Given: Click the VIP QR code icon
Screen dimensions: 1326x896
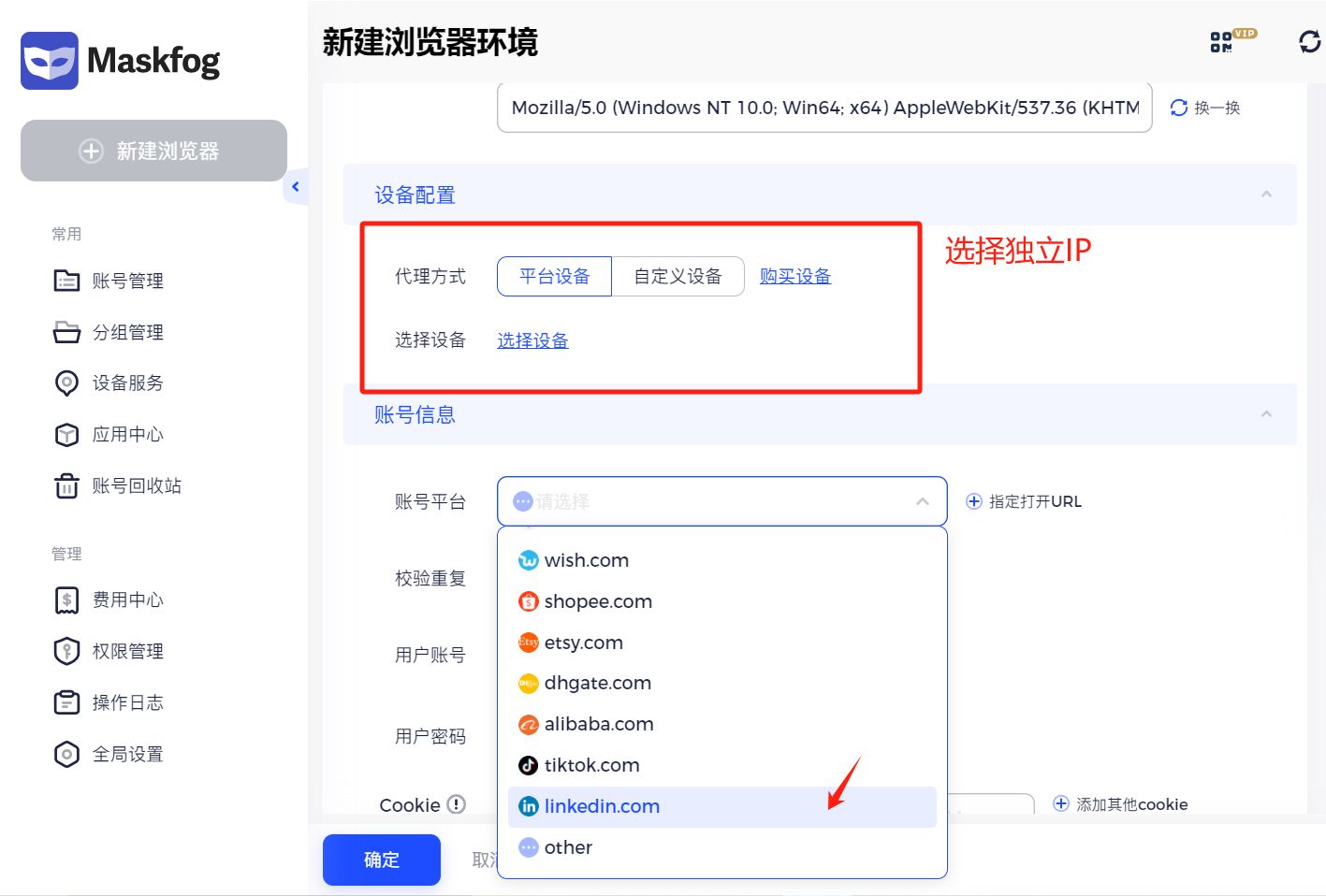Looking at the screenshot, I should 1232,41.
